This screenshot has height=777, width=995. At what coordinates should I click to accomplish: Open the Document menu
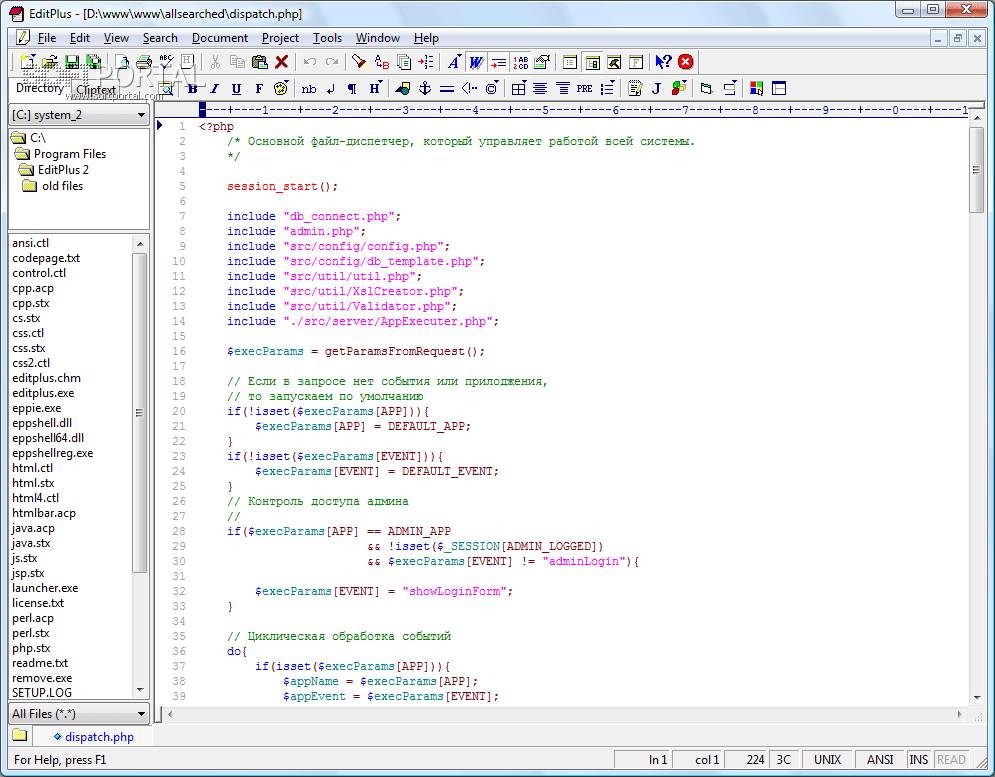(x=220, y=38)
